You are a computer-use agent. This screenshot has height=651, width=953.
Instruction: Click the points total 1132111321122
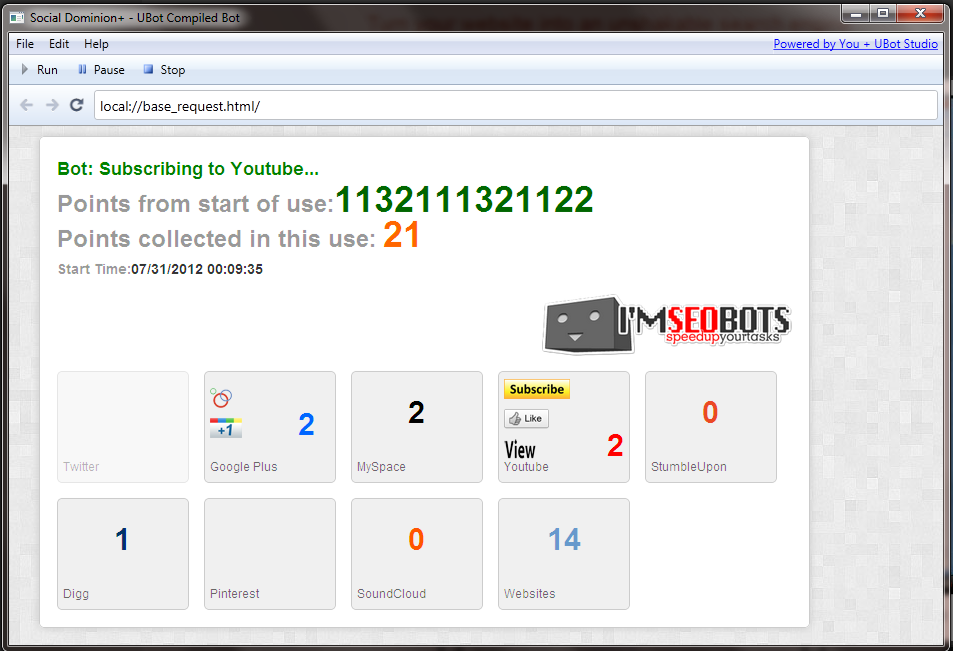[x=464, y=200]
